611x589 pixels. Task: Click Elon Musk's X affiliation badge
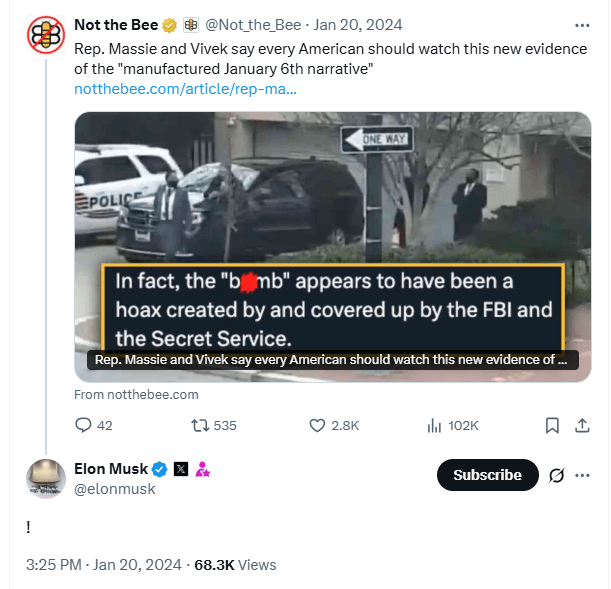[x=181, y=468]
